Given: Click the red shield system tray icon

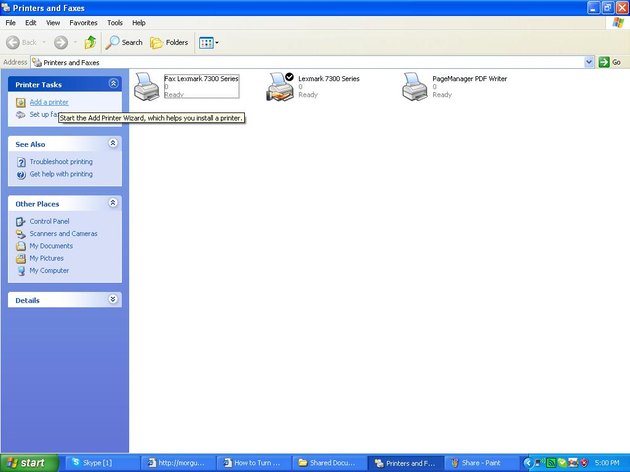Looking at the screenshot, I should click(584, 463).
